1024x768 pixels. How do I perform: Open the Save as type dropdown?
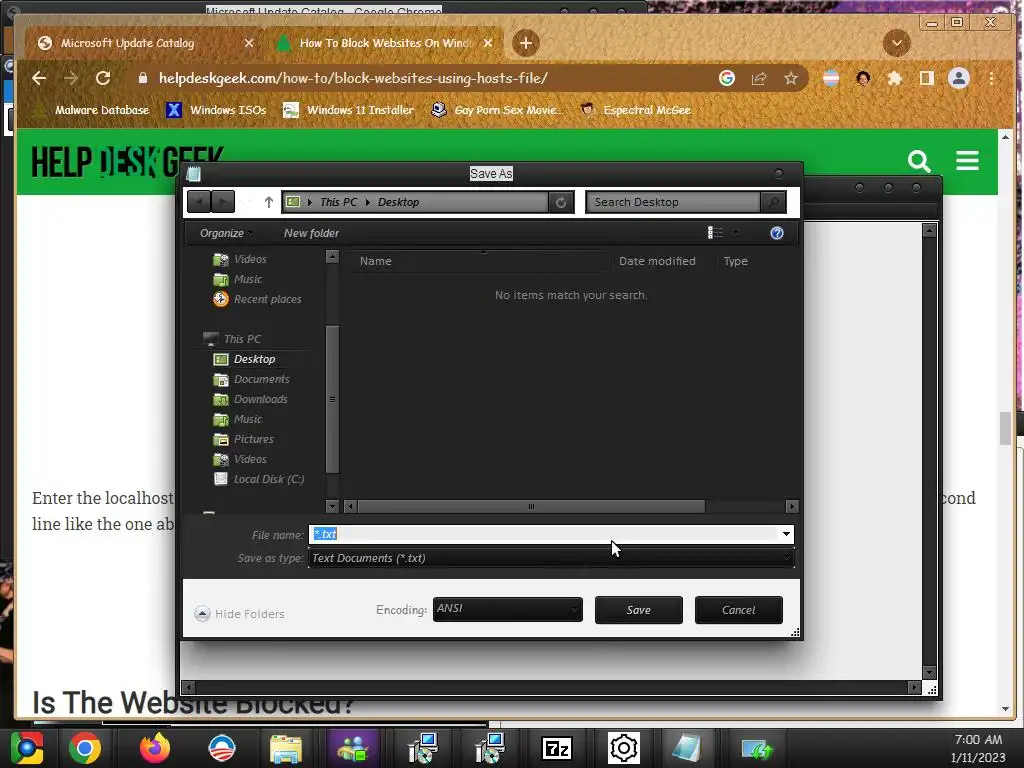(x=551, y=558)
